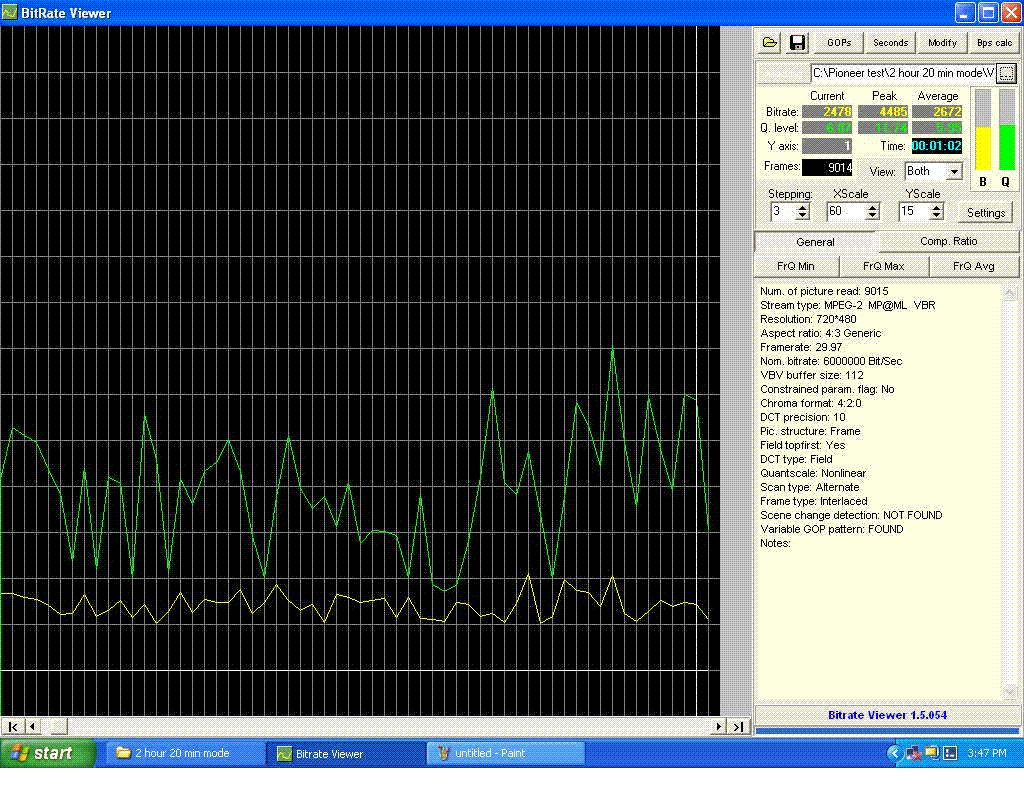Click the XScale value field

pyautogui.click(x=846, y=212)
